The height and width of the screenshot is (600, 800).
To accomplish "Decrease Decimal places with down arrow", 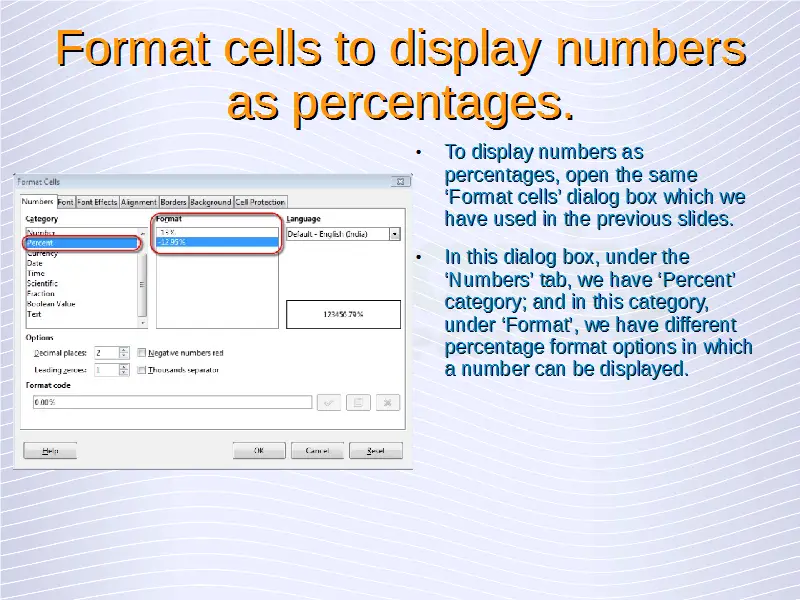I will [x=124, y=356].
